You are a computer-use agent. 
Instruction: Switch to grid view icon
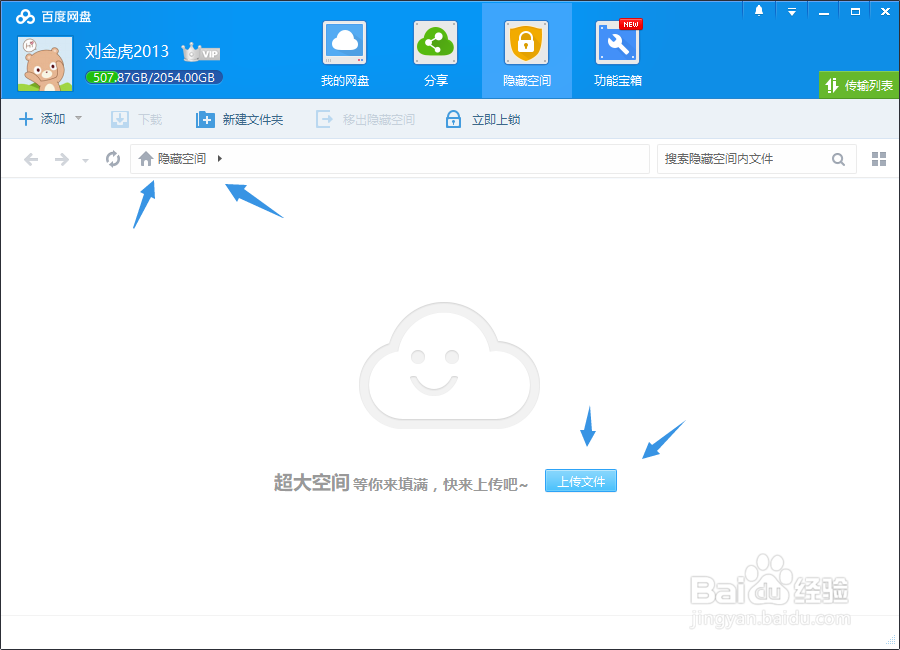click(x=879, y=159)
